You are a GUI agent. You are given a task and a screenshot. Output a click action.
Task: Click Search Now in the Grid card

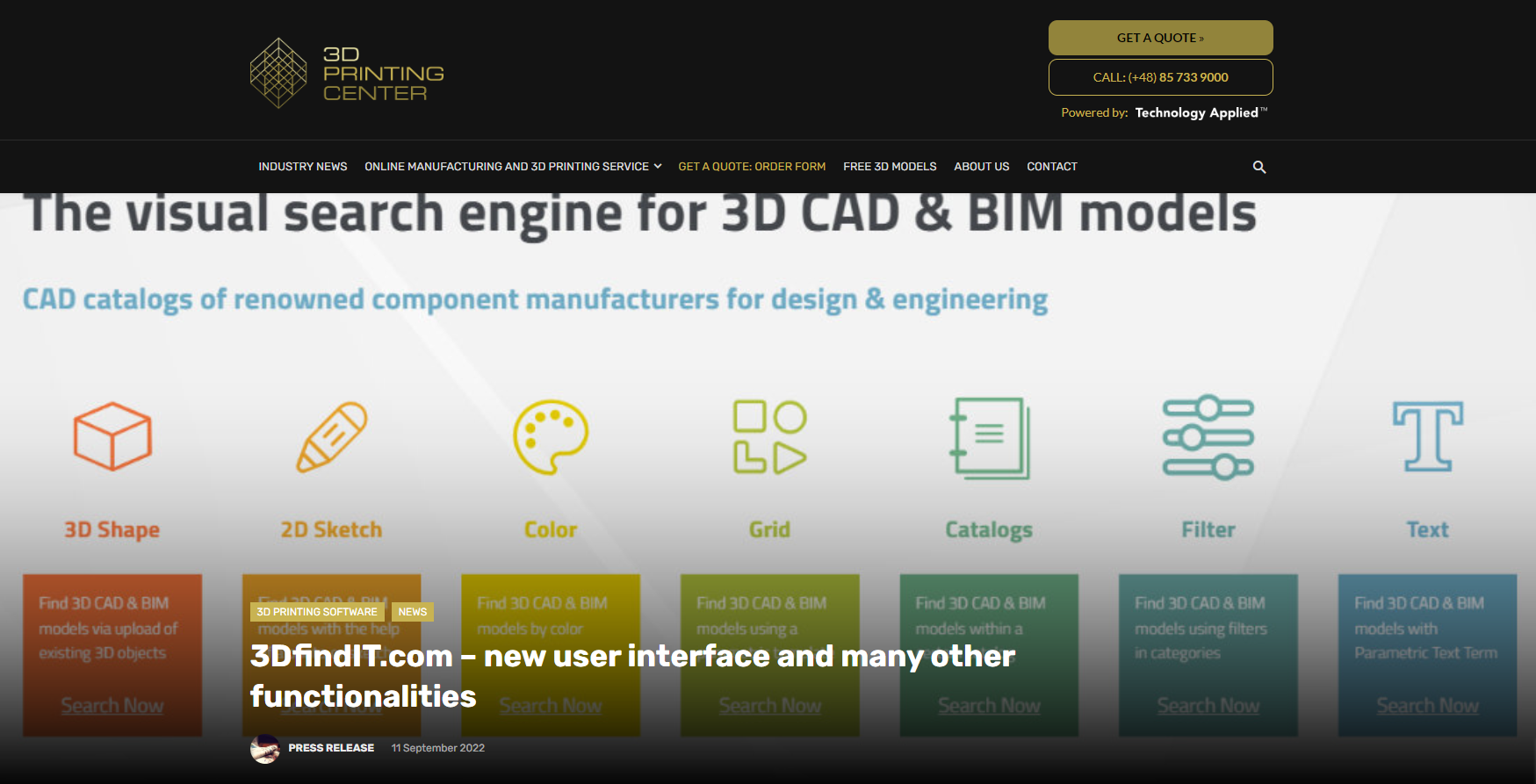[x=770, y=706]
